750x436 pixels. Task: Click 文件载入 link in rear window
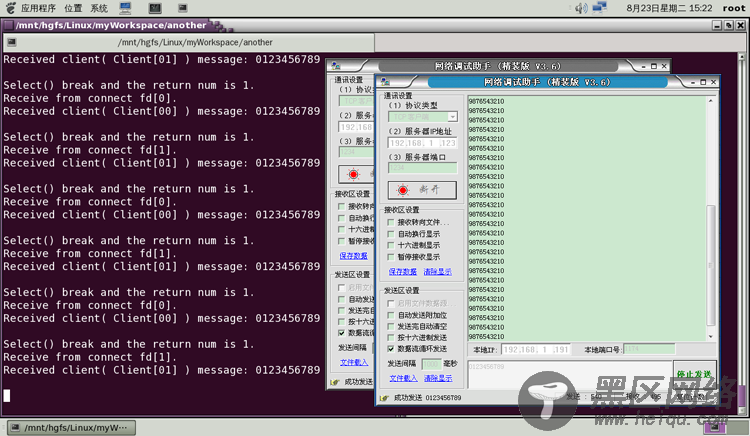coord(353,362)
